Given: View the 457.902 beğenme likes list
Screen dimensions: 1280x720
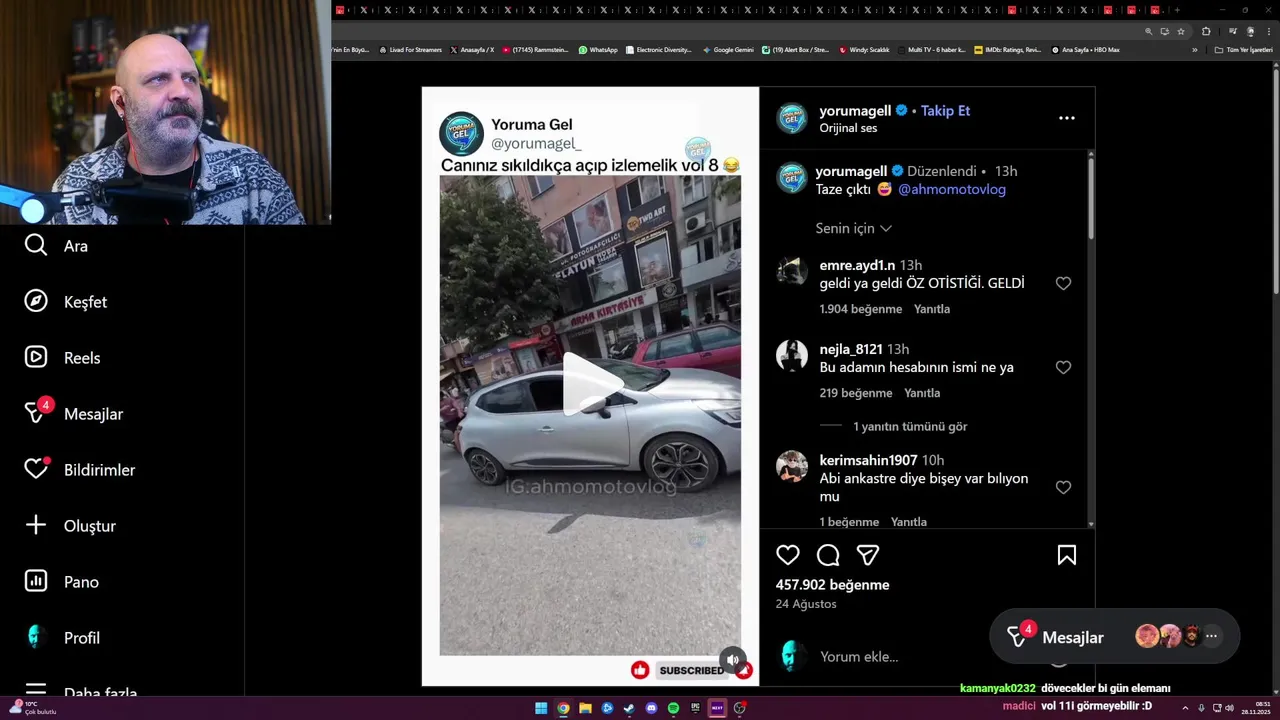Looking at the screenshot, I should [832, 585].
